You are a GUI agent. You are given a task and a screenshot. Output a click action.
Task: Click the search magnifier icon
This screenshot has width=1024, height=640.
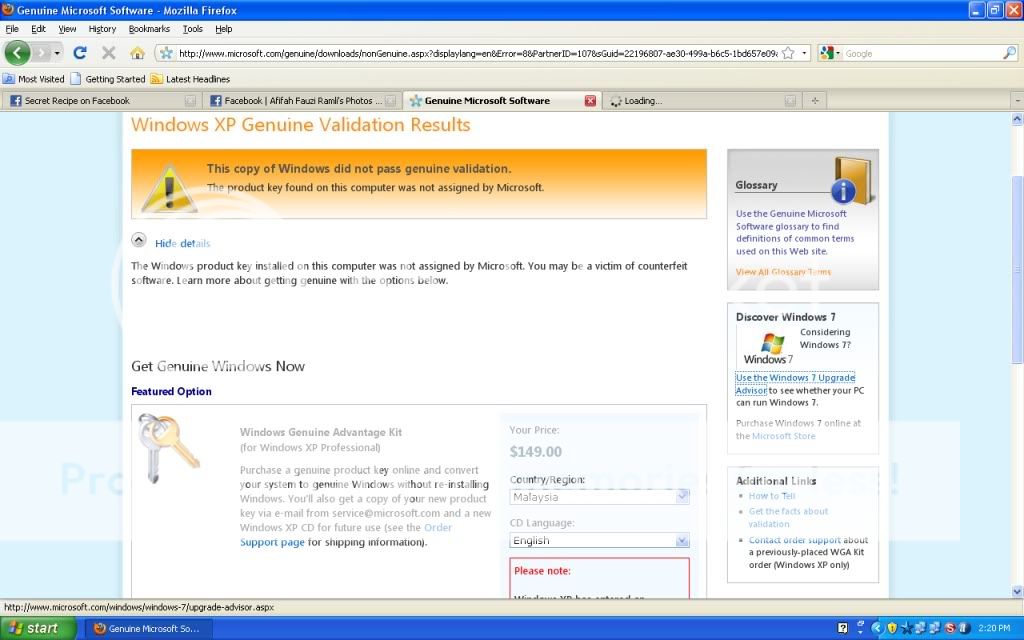(1009, 54)
